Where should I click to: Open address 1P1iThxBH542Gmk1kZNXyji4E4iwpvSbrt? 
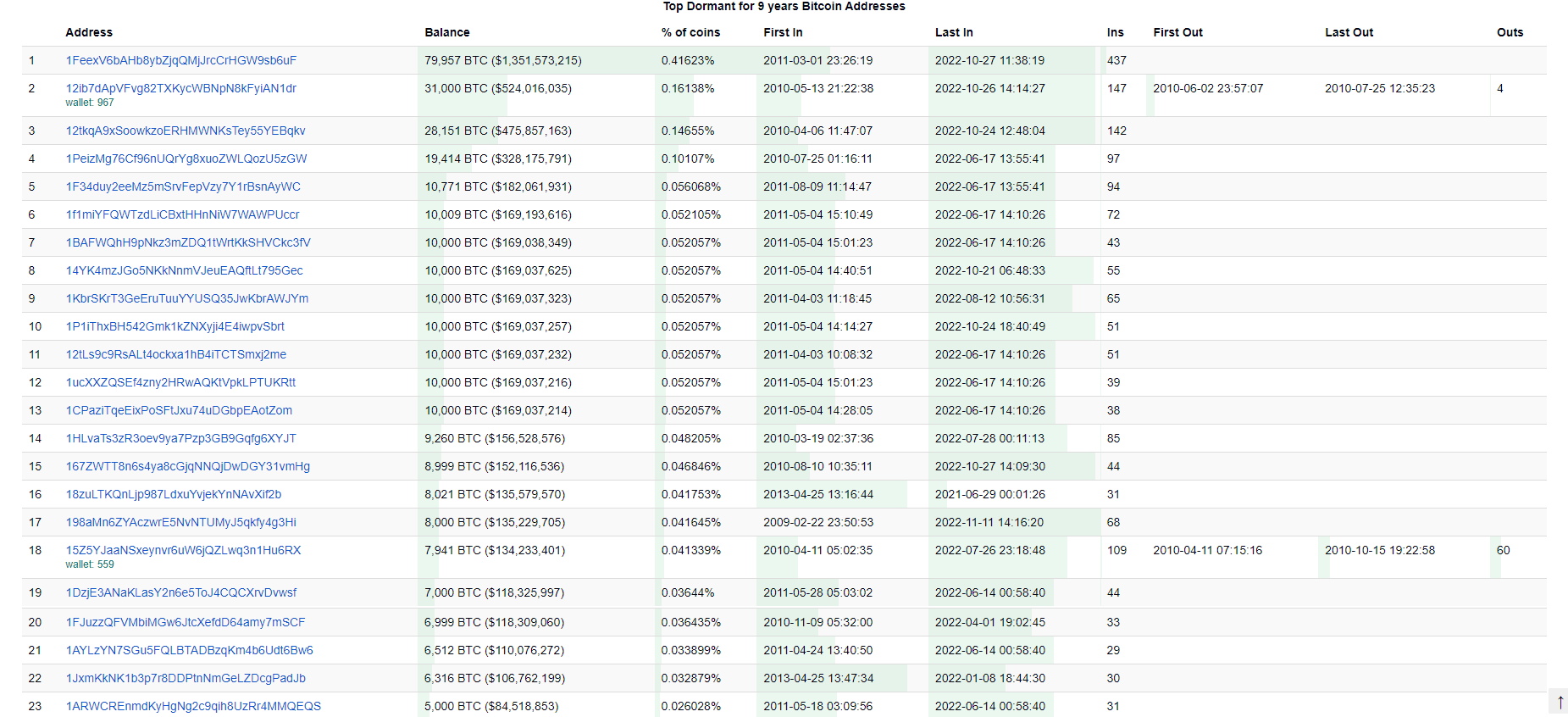coord(175,326)
